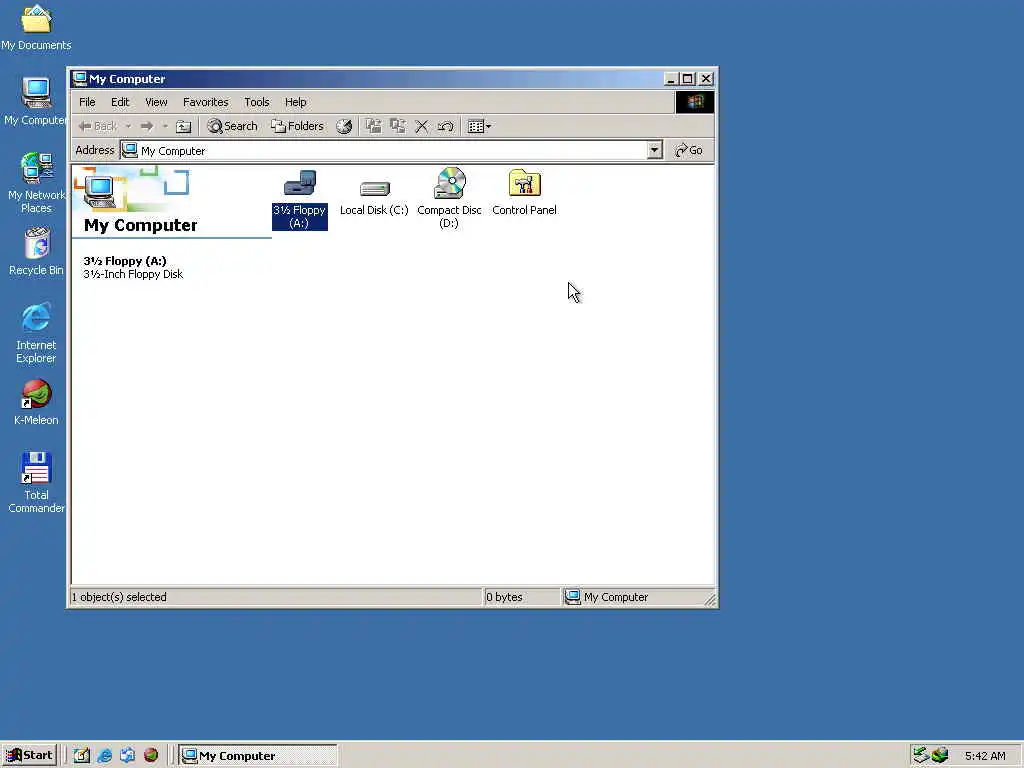This screenshot has height=768, width=1024.
Task: Open the File menu
Action: tap(88, 102)
